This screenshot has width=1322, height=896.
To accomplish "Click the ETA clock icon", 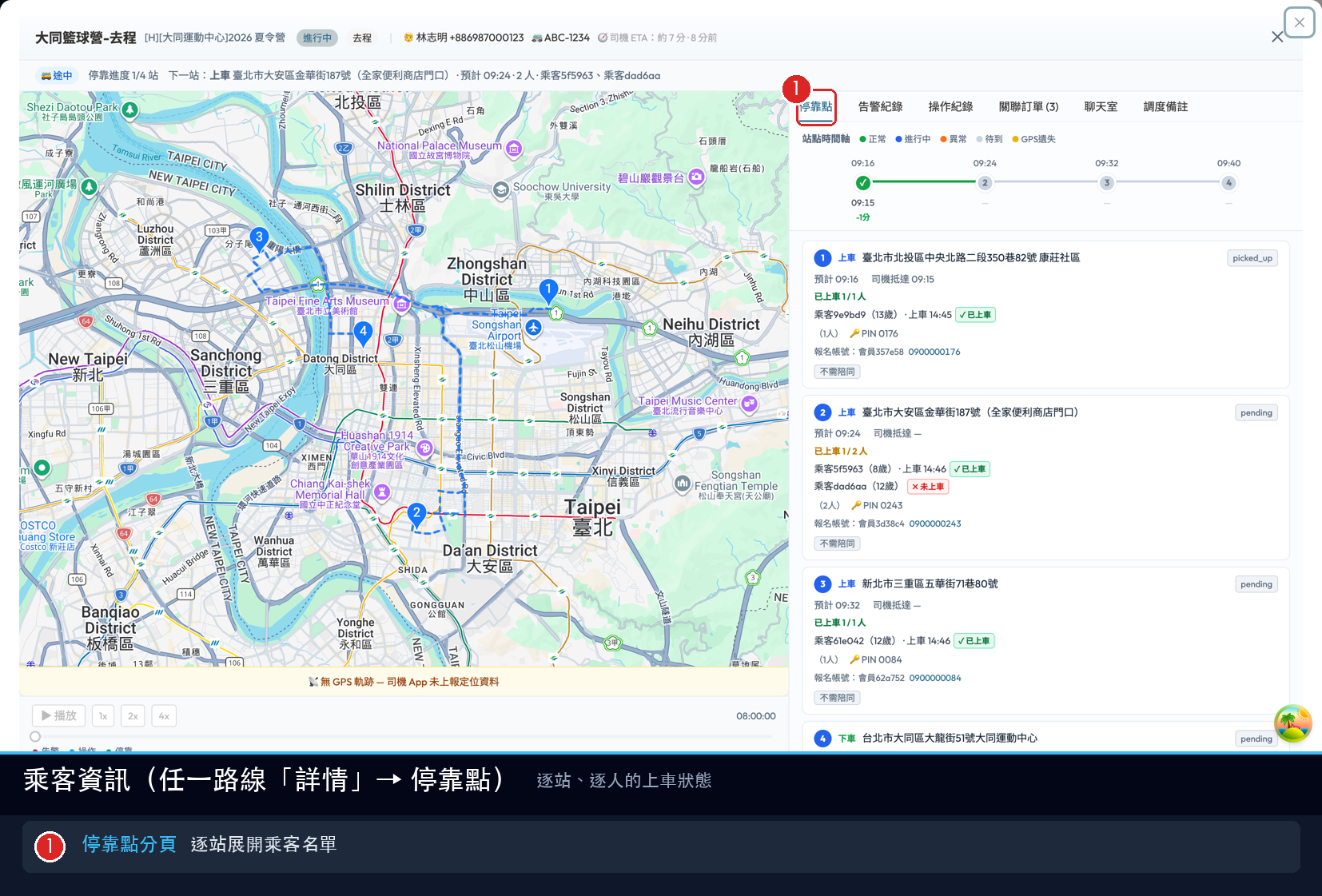I will (603, 38).
